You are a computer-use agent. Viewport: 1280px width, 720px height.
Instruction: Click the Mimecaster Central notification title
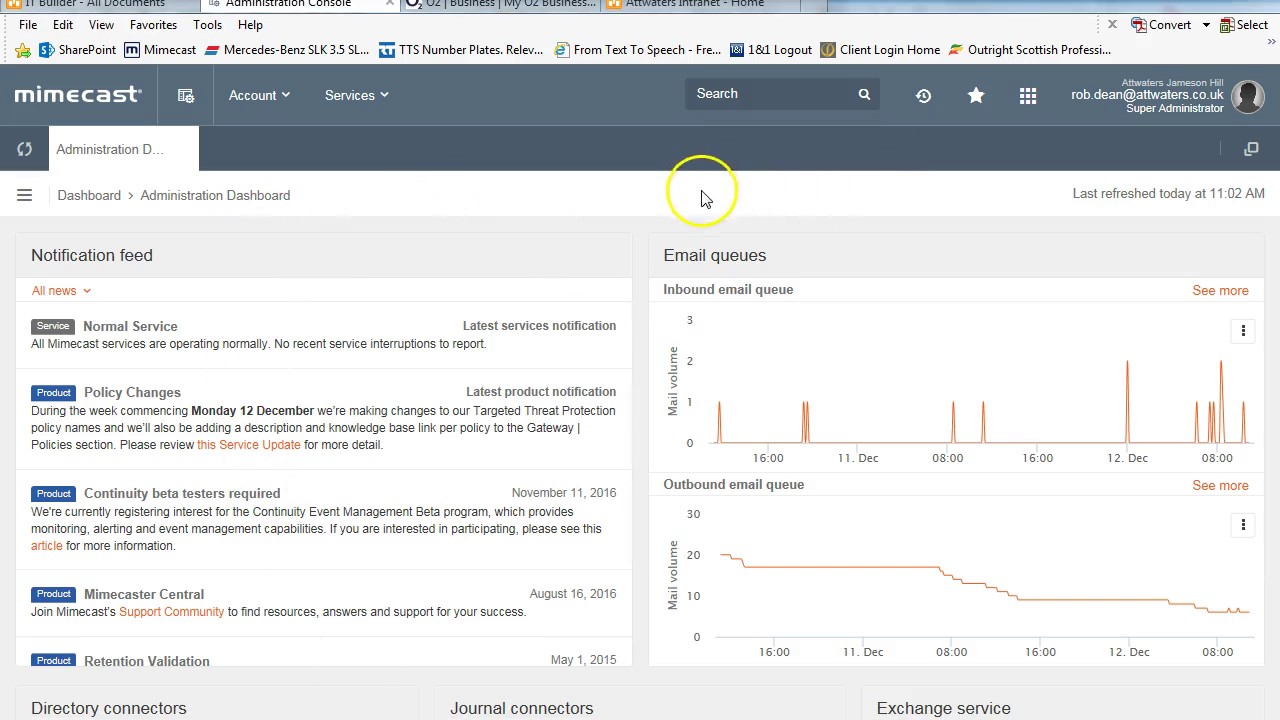[x=144, y=595]
